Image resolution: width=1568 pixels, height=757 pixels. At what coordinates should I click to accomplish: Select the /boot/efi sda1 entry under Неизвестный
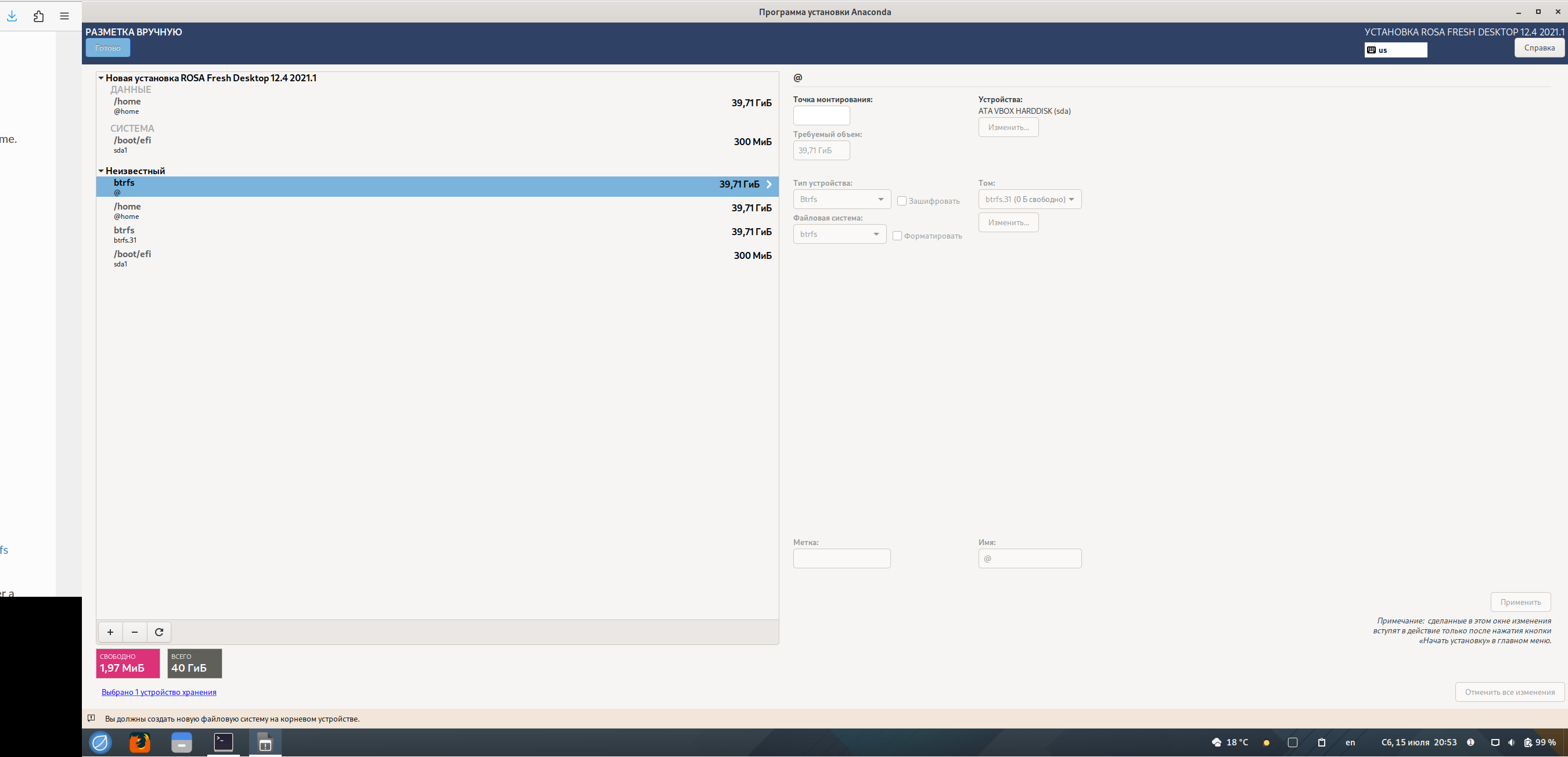426,258
